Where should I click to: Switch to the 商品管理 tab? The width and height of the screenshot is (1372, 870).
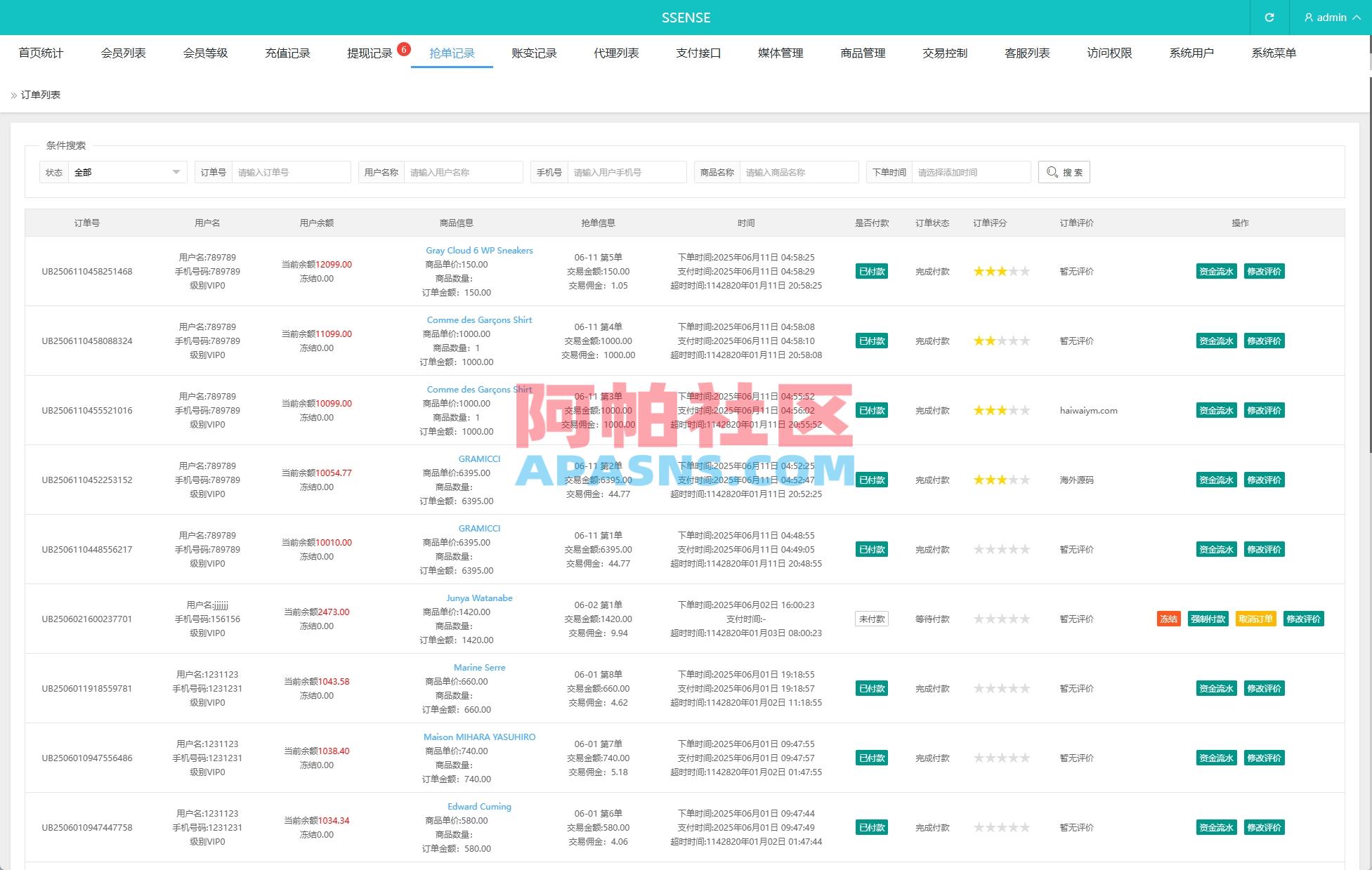(862, 53)
